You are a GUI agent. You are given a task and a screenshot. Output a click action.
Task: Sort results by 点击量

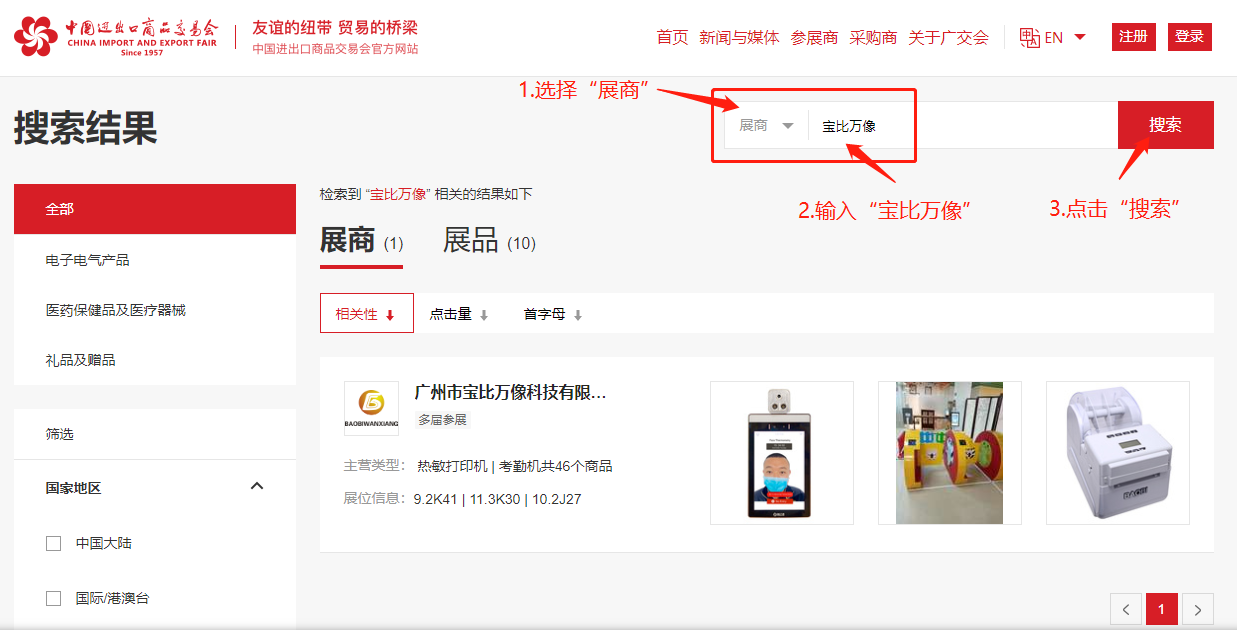tap(458, 314)
